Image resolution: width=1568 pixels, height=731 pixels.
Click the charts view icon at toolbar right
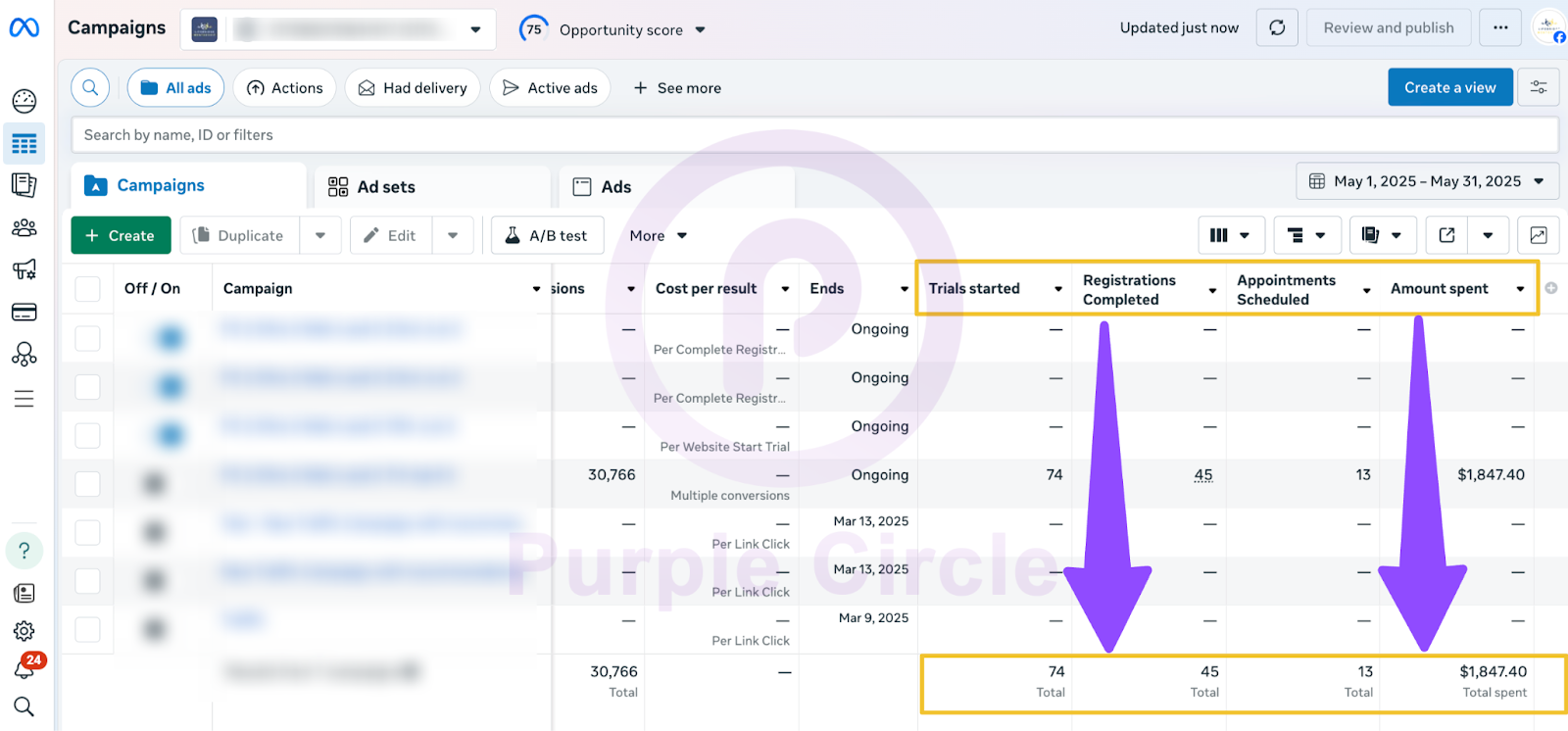1538,235
